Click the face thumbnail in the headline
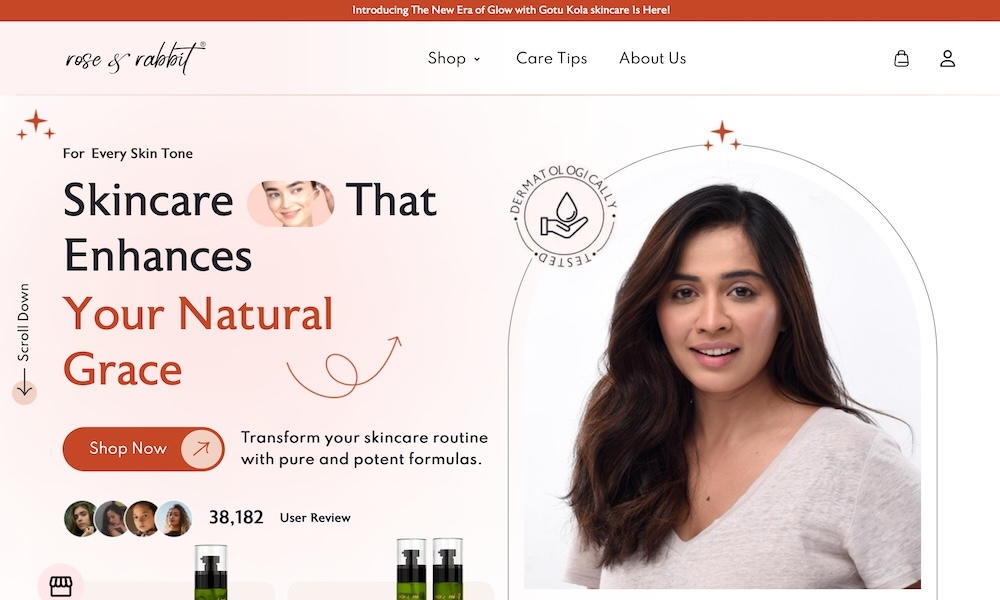Image resolution: width=1000 pixels, height=600 pixels. (291, 203)
